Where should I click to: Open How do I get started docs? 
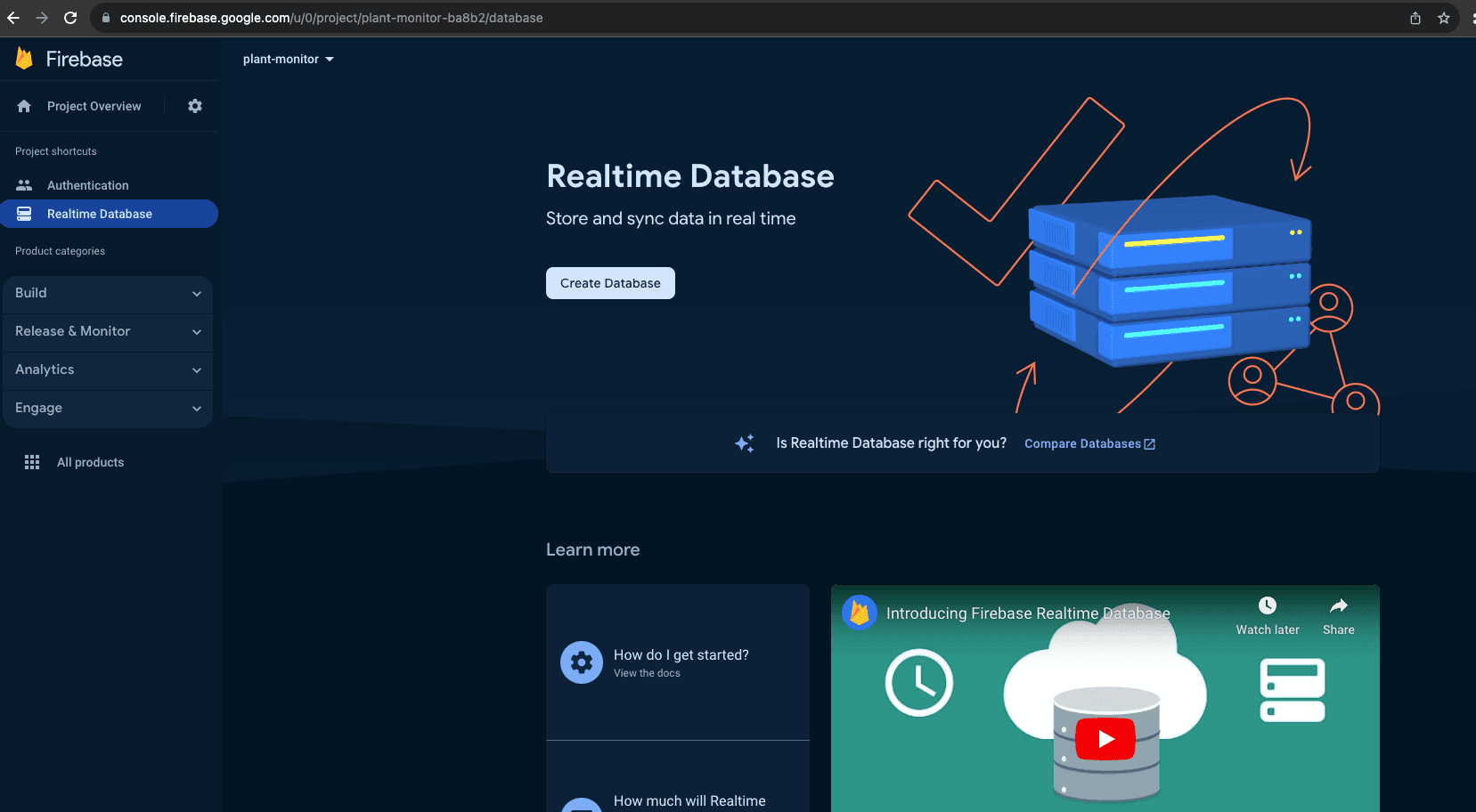(x=678, y=662)
